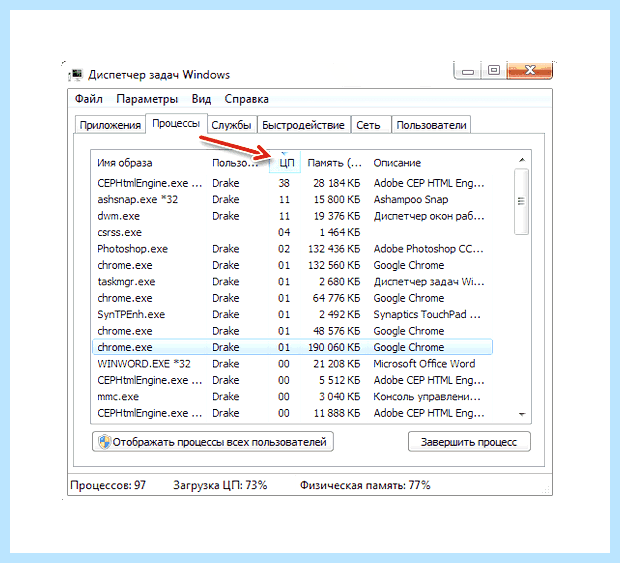Click the Процессов: 97 status text
This screenshot has height=563, width=620.
click(108, 485)
